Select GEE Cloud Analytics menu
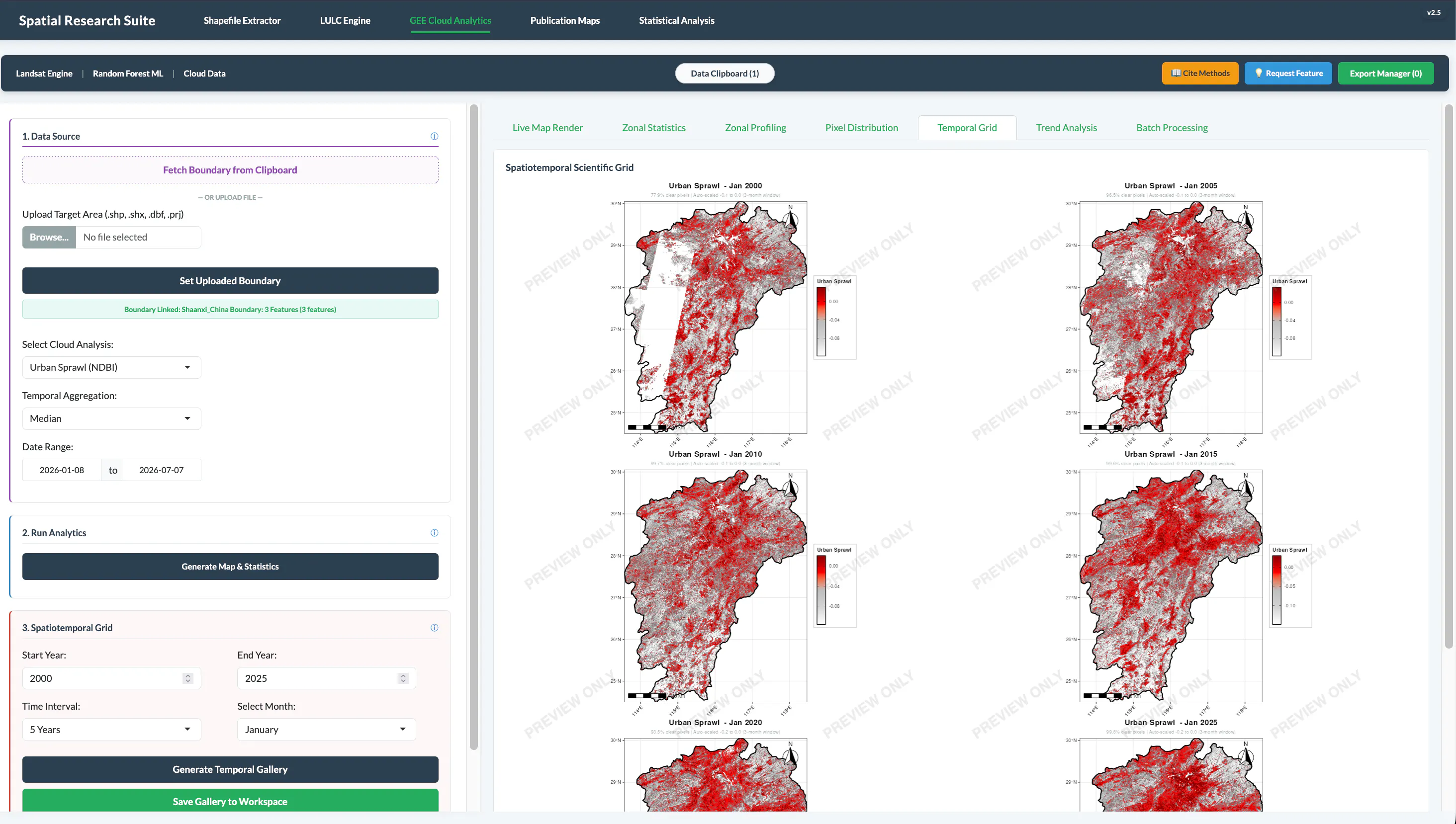The image size is (1456, 824). (451, 20)
